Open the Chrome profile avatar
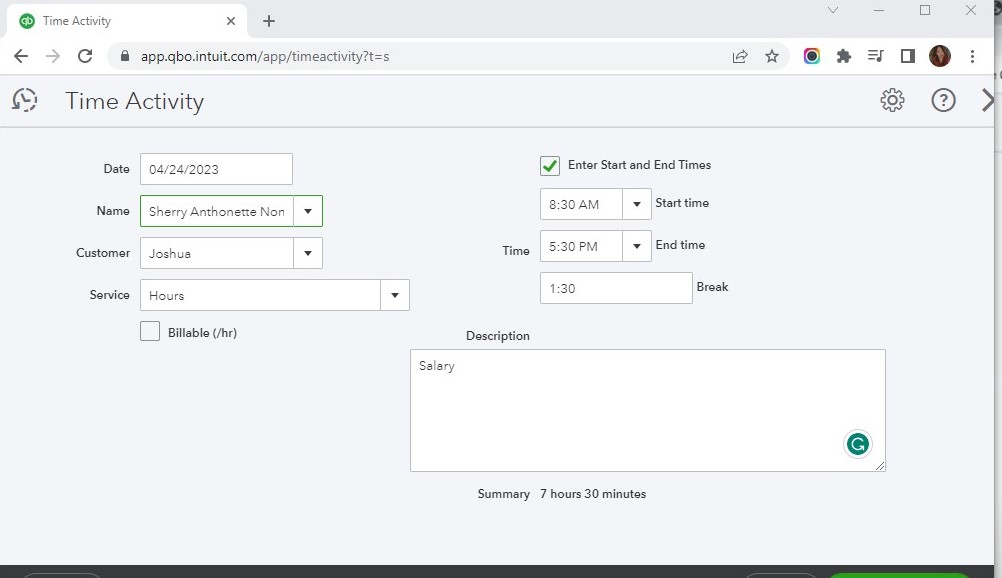The height and width of the screenshot is (578, 1002). pyautogui.click(x=939, y=56)
